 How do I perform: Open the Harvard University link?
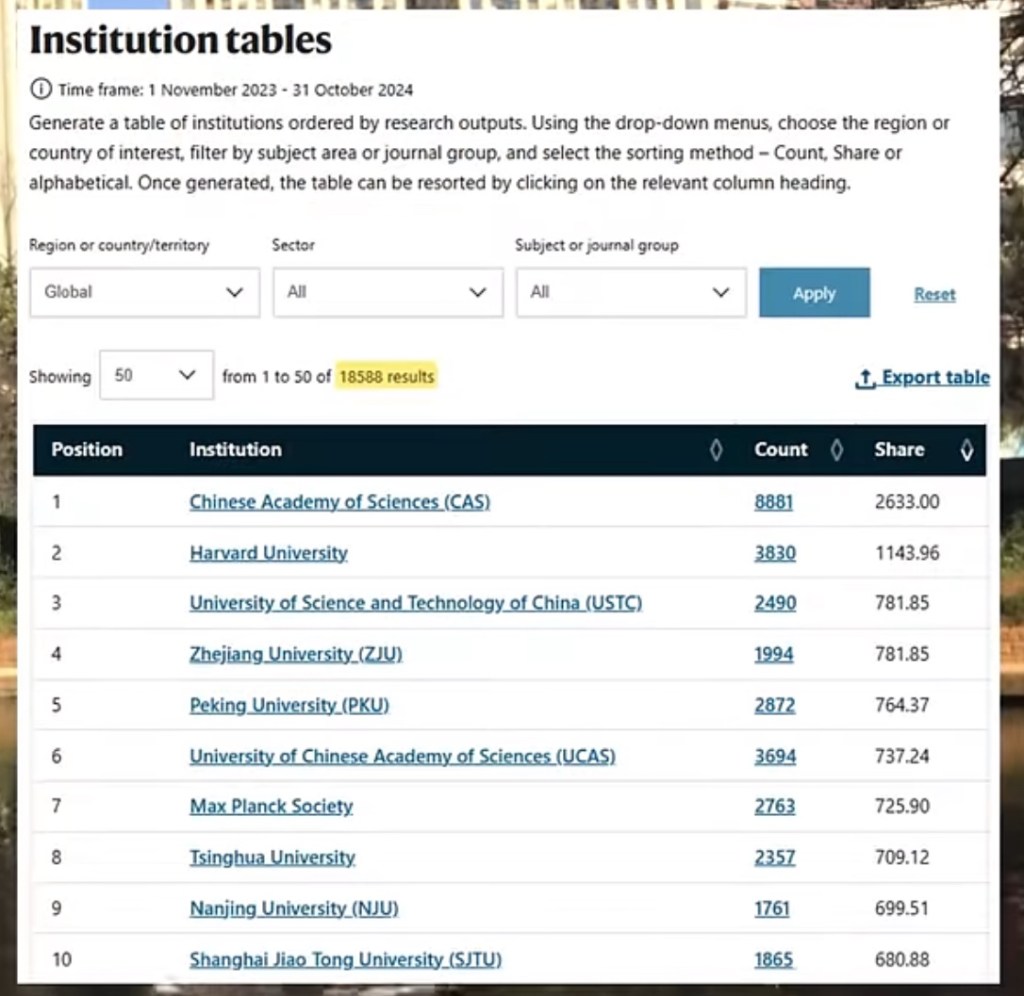tap(268, 553)
